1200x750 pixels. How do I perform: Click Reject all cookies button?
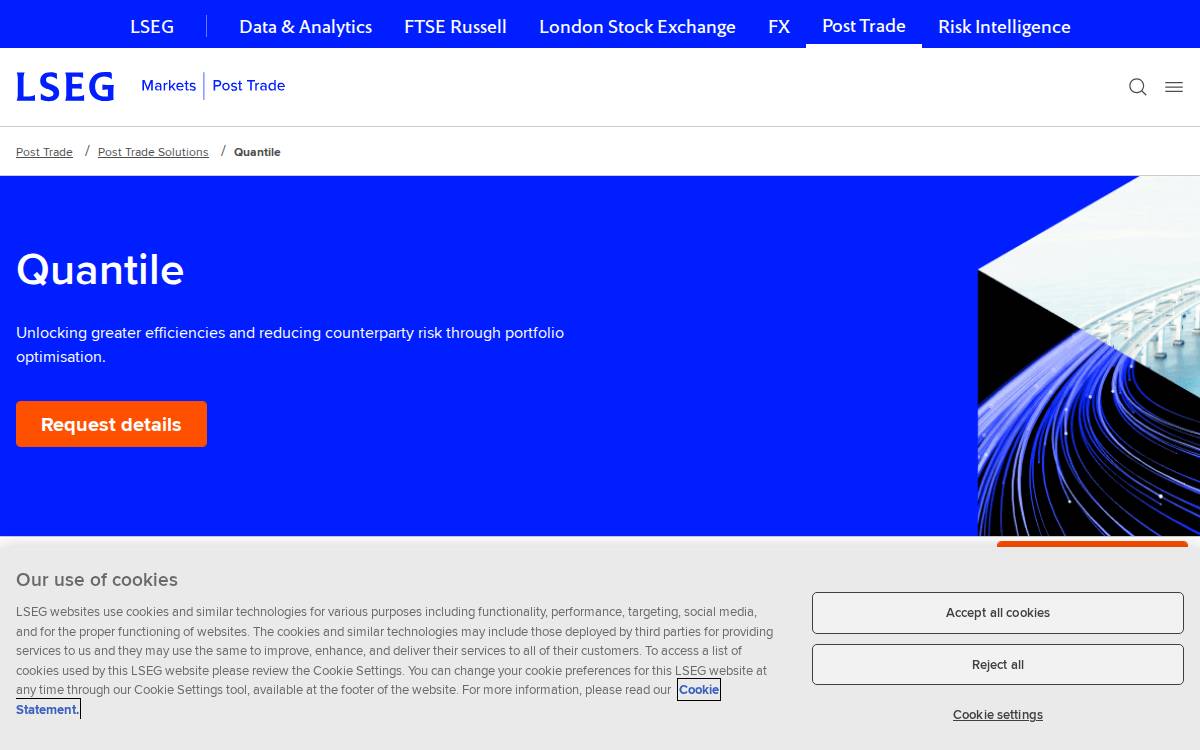pyautogui.click(x=997, y=665)
